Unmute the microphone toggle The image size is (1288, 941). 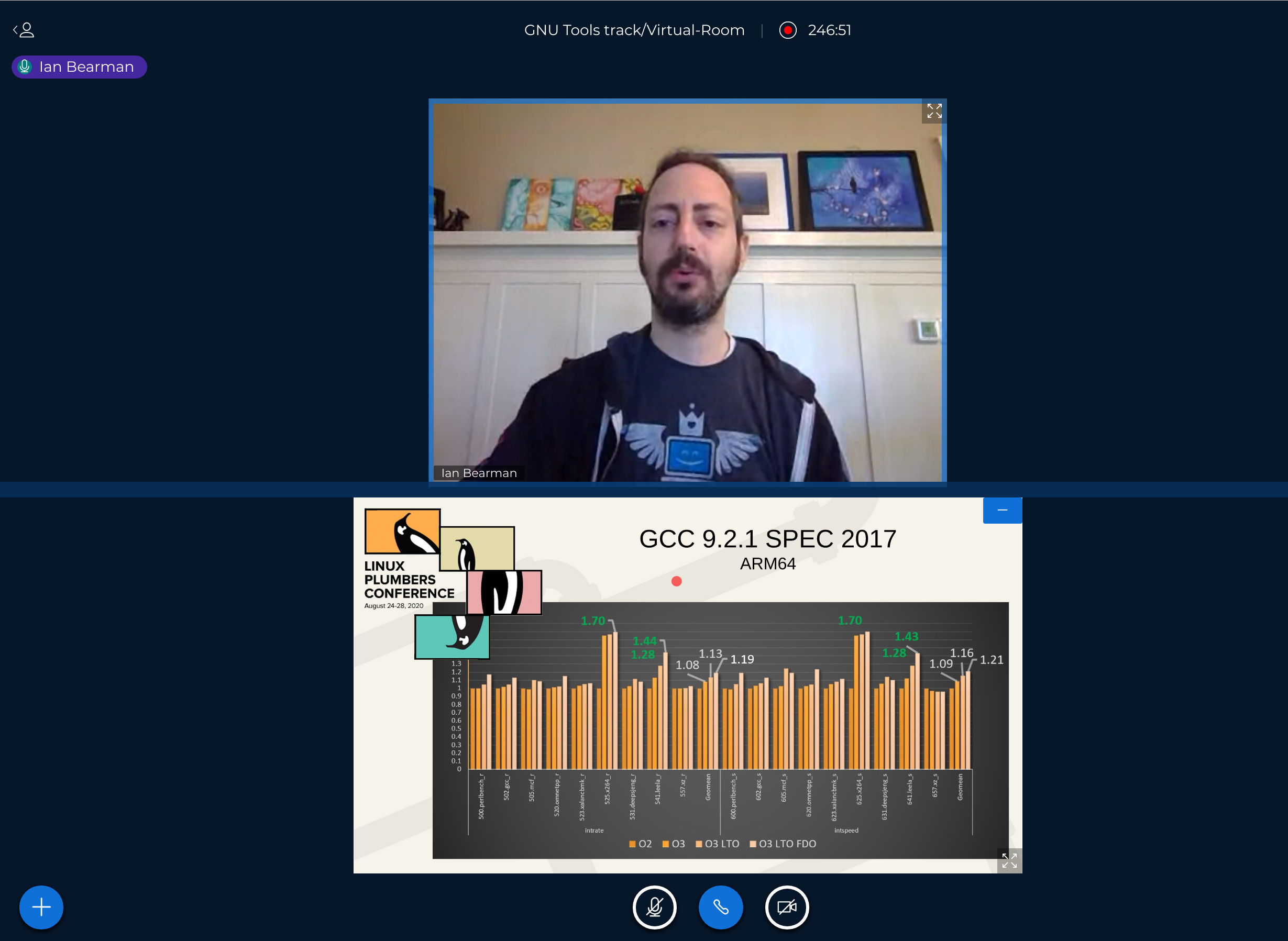point(654,907)
